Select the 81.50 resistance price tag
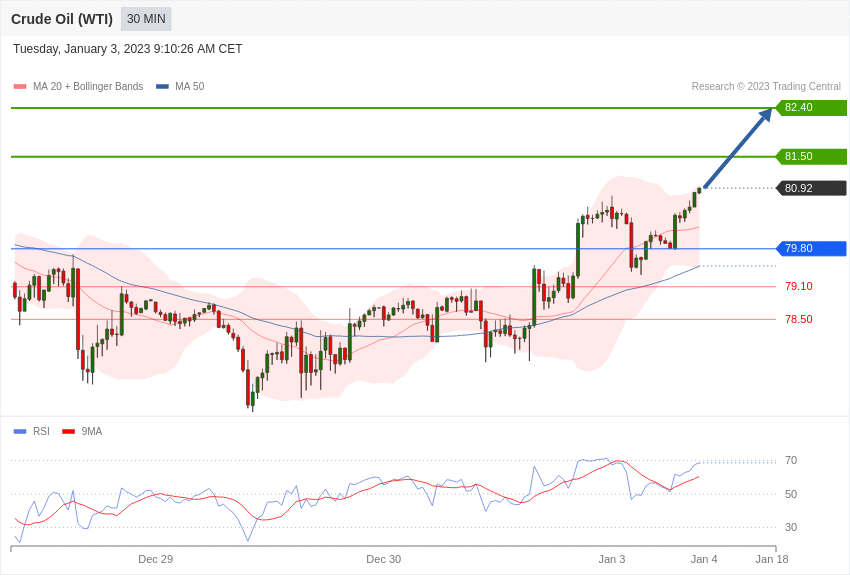The height and width of the screenshot is (576, 850). click(811, 157)
